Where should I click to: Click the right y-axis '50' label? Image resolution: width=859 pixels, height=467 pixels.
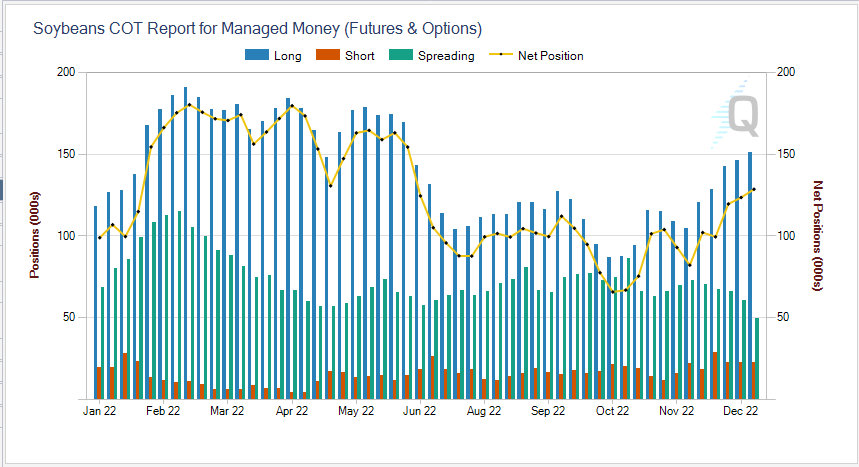(783, 317)
